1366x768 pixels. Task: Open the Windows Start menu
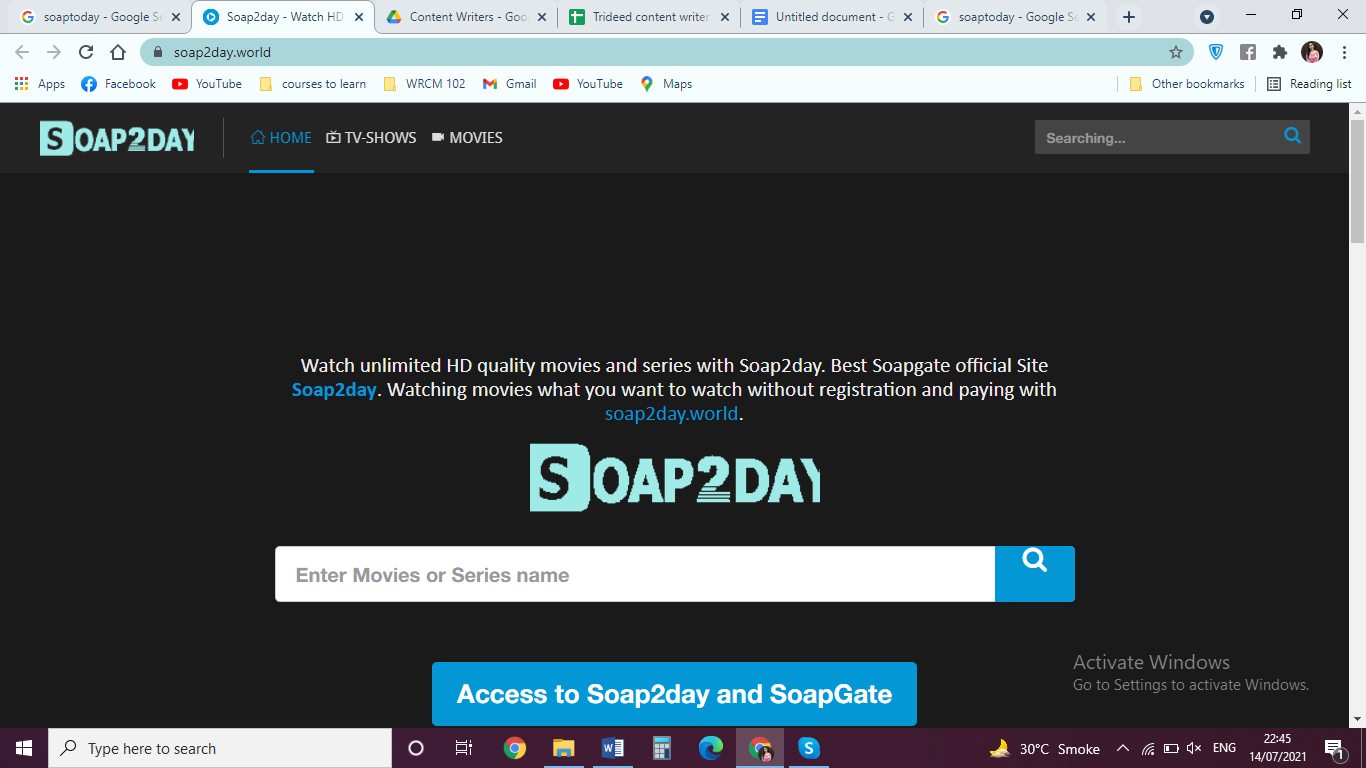coord(24,748)
